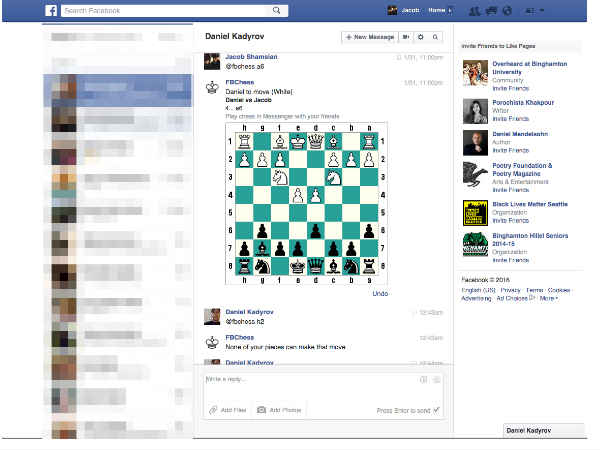600x450 pixels.
Task: Select the white knight on f3
Action: [x=280, y=177]
